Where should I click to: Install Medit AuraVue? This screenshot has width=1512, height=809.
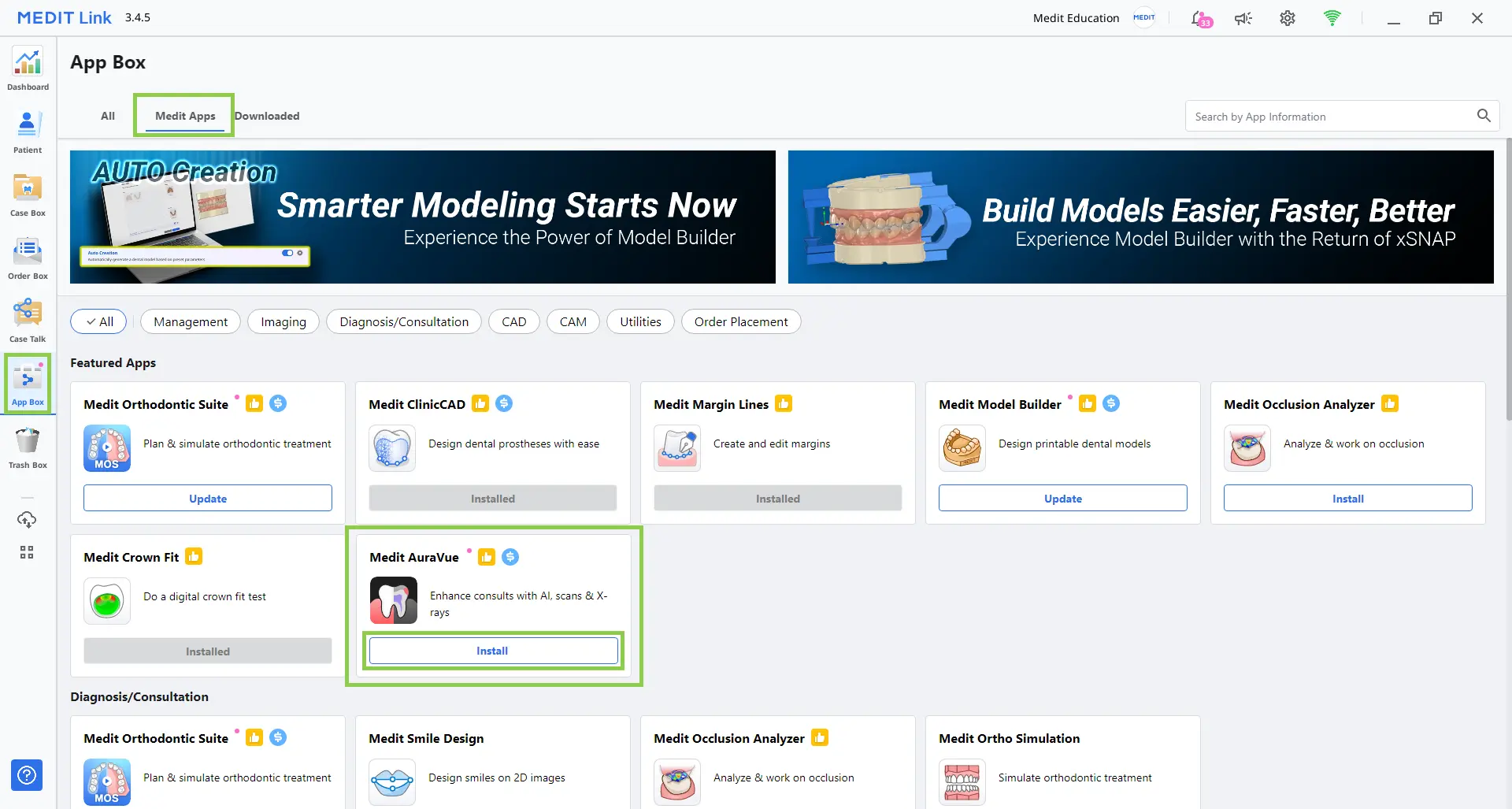pyautogui.click(x=493, y=651)
